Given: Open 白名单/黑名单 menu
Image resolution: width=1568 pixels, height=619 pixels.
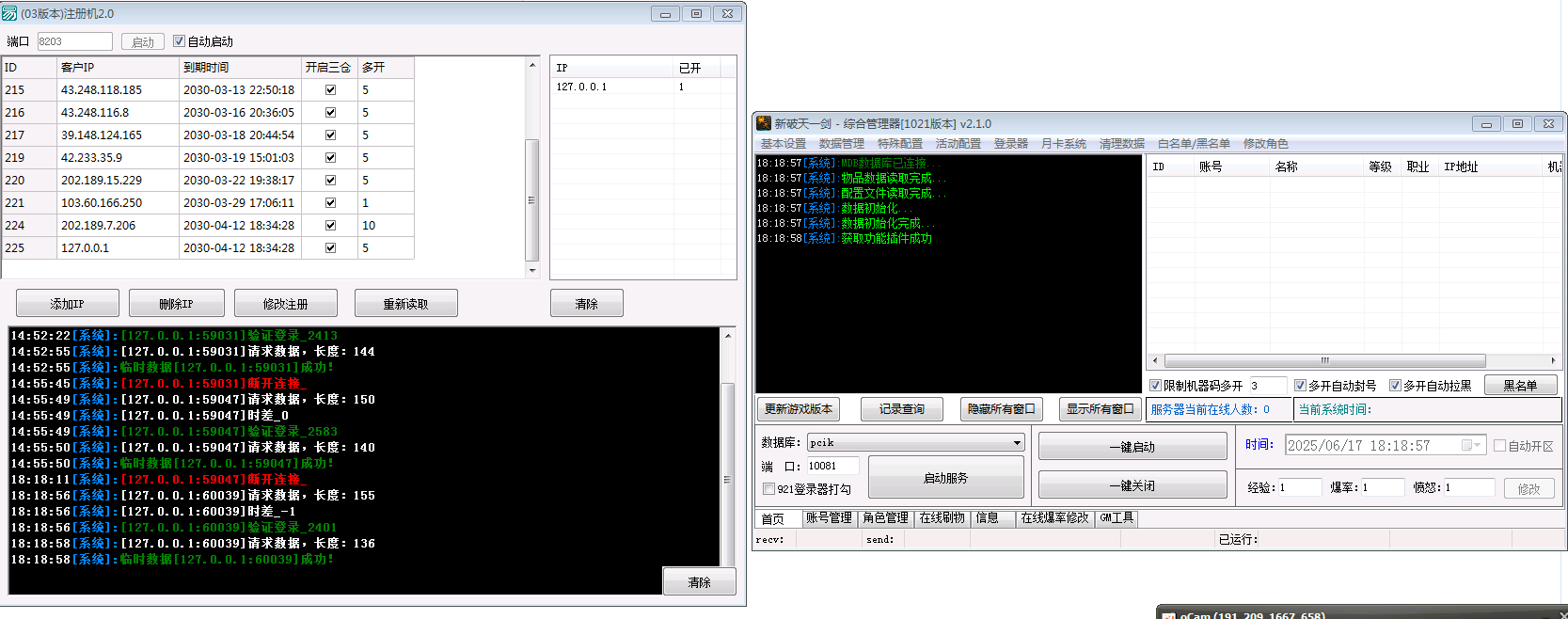Looking at the screenshot, I should [1194, 144].
